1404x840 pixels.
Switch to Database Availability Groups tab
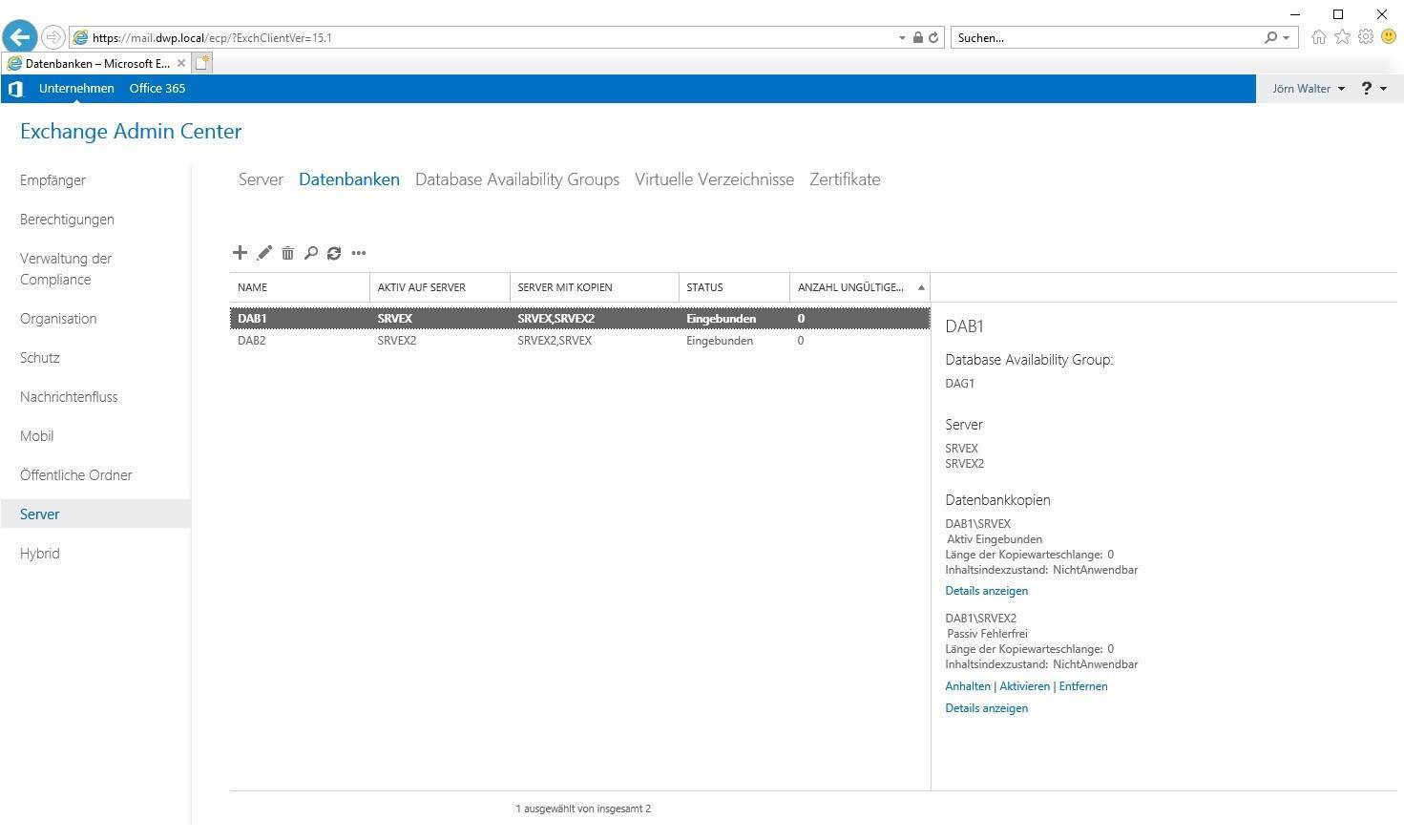(516, 179)
